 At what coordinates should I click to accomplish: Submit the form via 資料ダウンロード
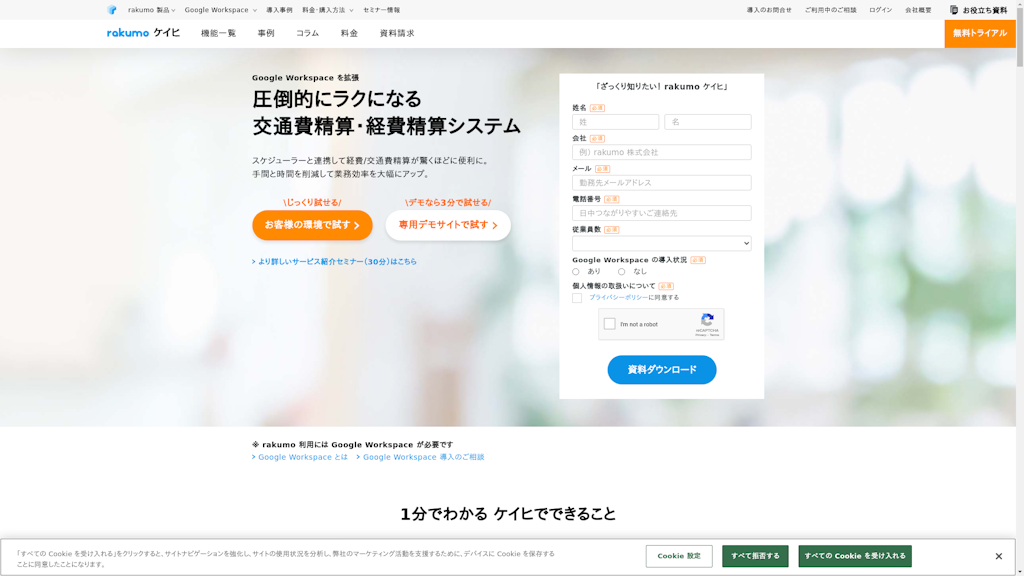(661, 370)
